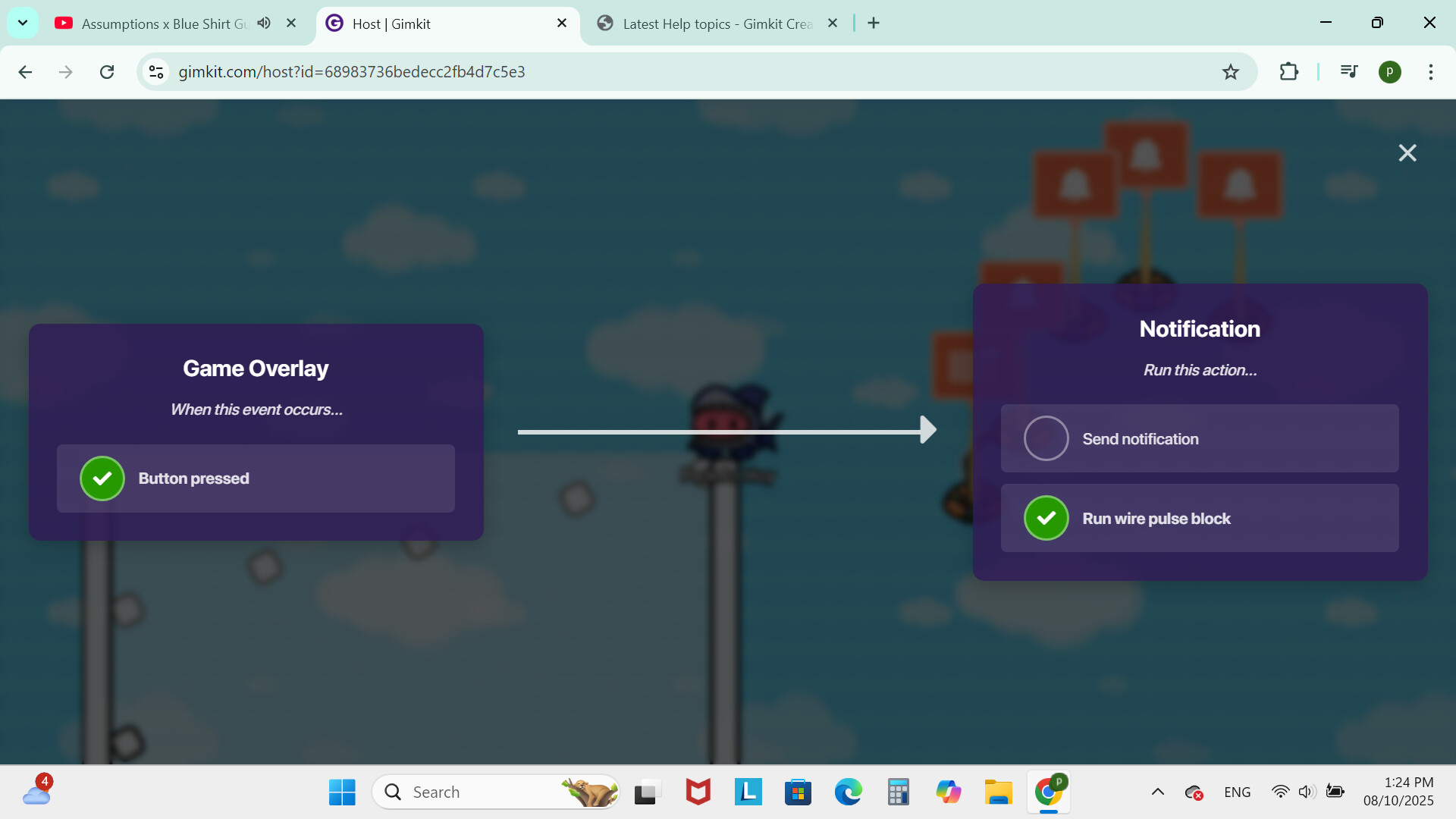This screenshot has width=1456, height=819.
Task: Switch to the Assumptions YouTube tab
Action: point(163,24)
